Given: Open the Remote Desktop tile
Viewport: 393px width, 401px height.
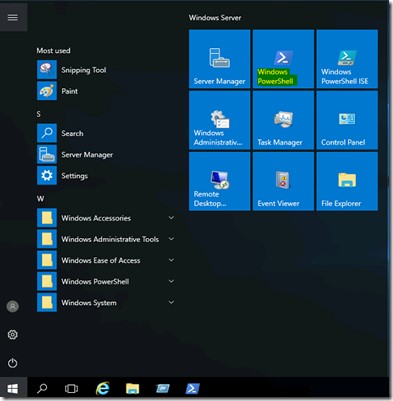Looking at the screenshot, I should pos(219,181).
